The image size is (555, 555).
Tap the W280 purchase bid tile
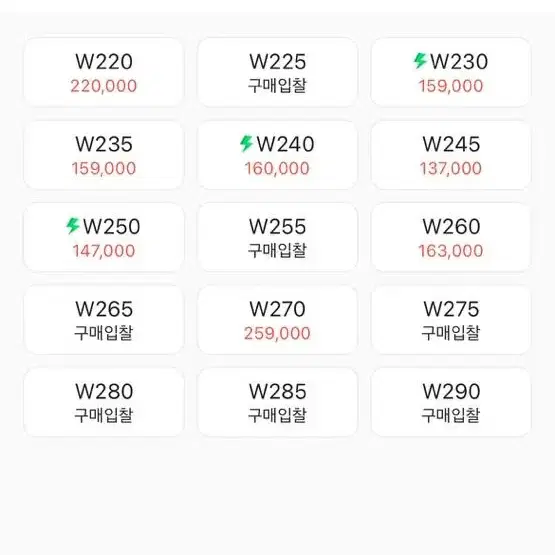pos(104,402)
